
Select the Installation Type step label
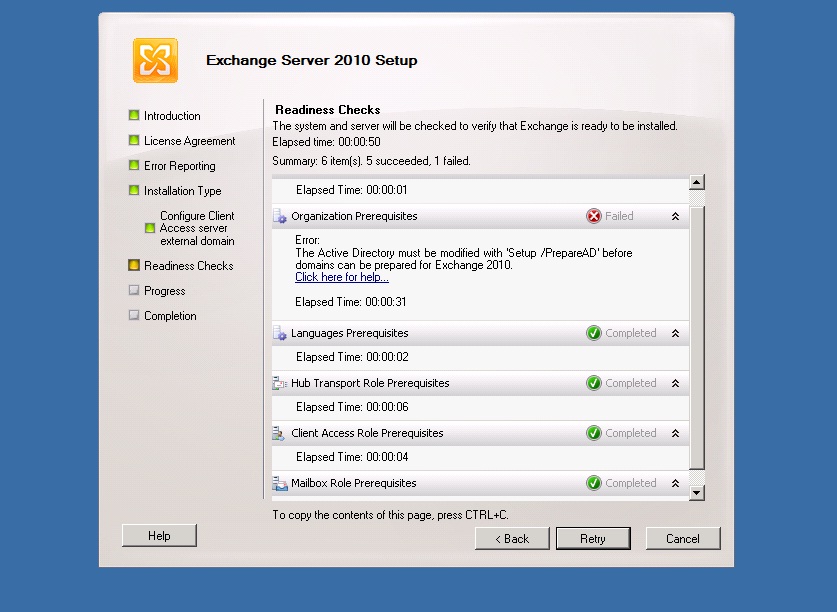[183, 191]
